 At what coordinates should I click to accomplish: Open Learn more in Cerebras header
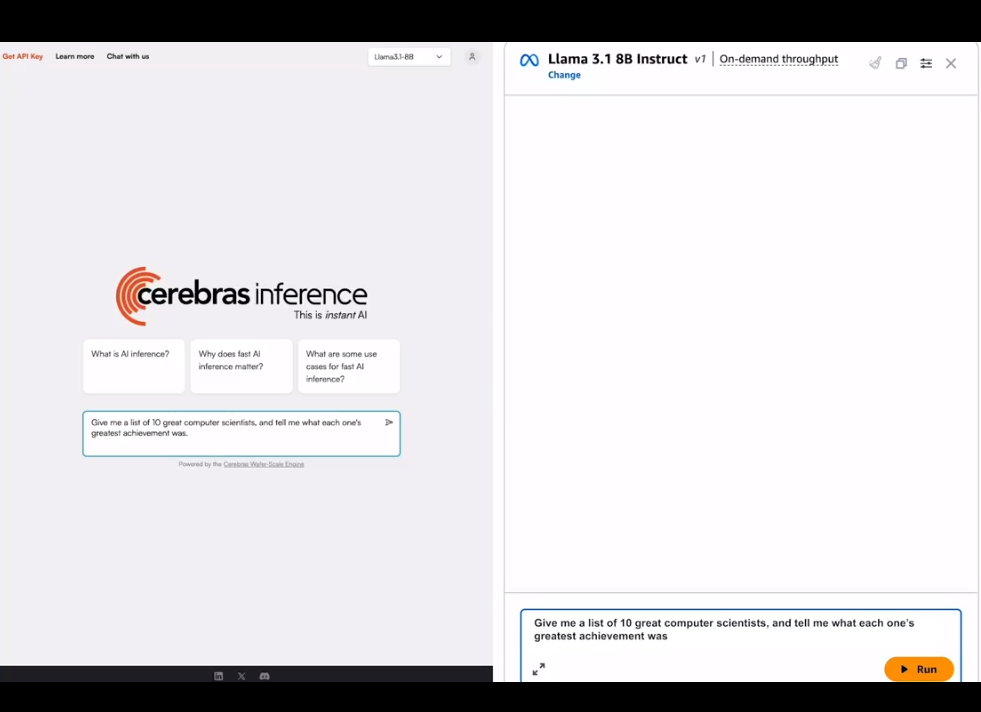pyautogui.click(x=75, y=56)
